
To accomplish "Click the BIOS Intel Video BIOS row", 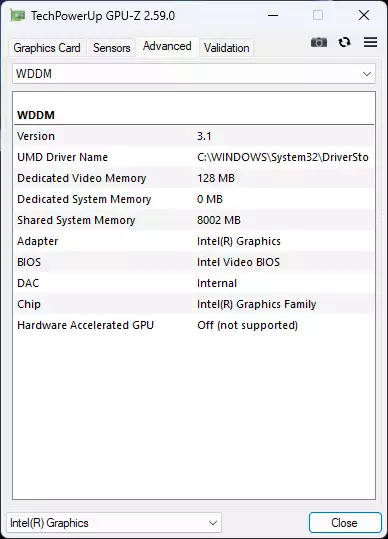I will [x=194, y=262].
